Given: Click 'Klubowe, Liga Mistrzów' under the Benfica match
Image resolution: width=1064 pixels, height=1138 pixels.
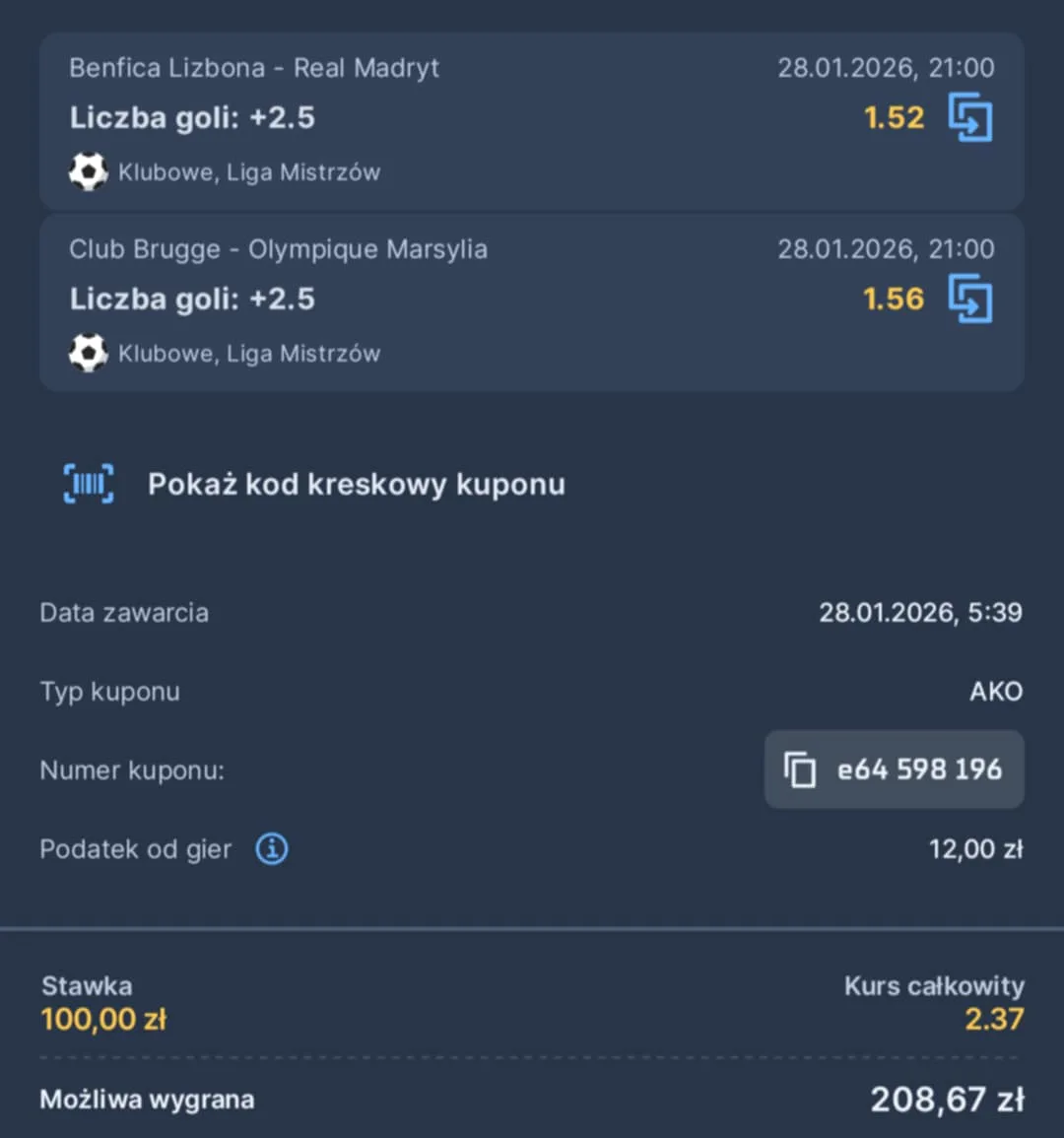Looking at the screenshot, I should point(249,171).
